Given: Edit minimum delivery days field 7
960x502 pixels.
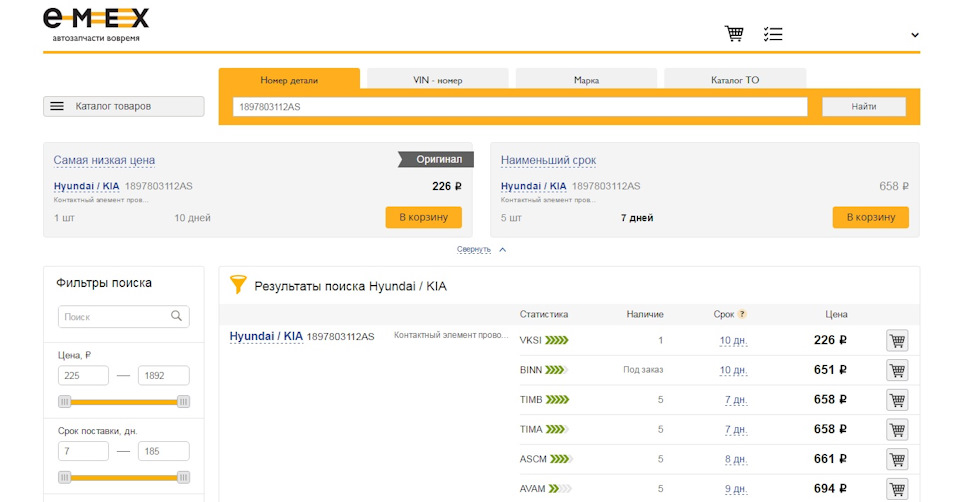Looking at the screenshot, I should pos(83,451).
